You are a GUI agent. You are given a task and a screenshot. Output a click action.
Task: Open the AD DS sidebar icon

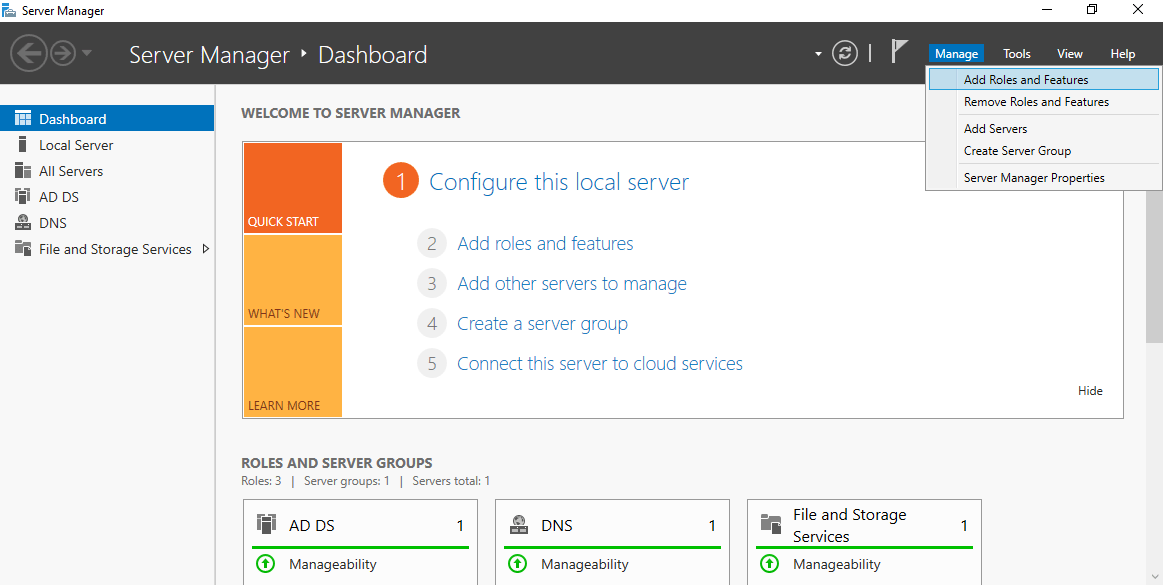pos(22,196)
